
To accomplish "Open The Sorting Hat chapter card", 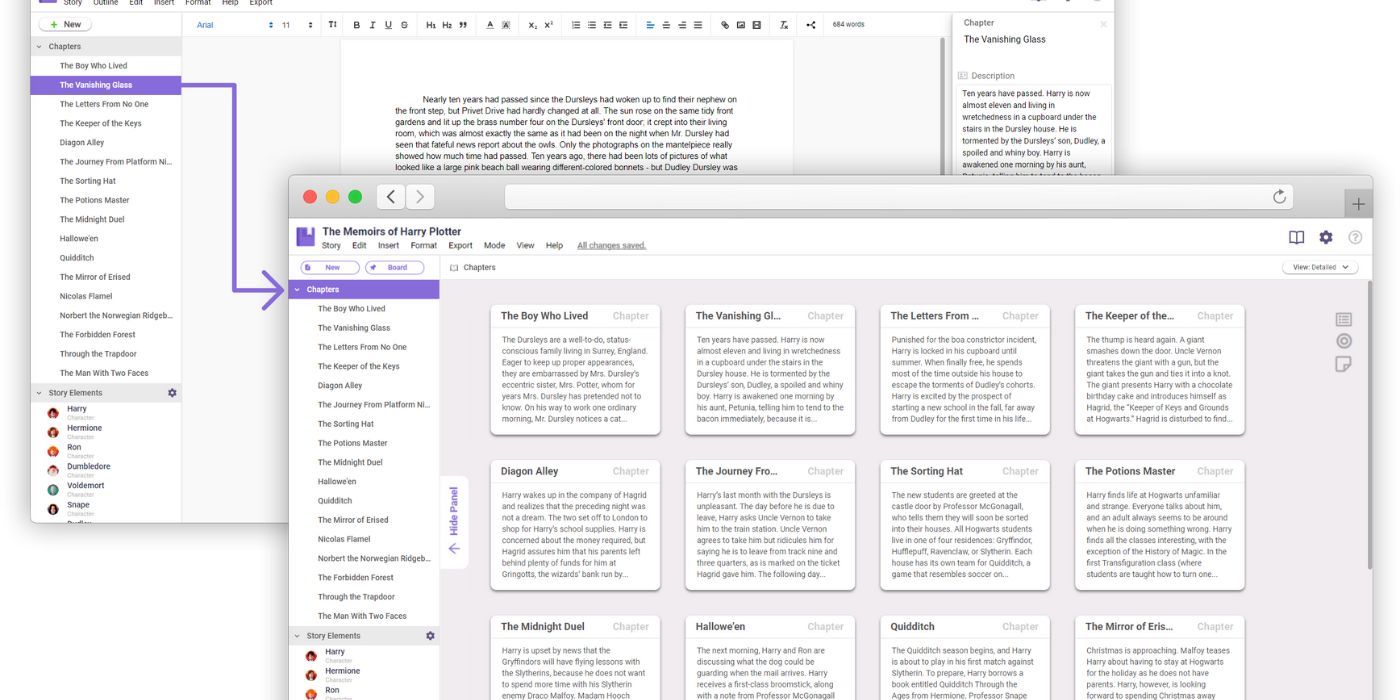I will coord(964,525).
